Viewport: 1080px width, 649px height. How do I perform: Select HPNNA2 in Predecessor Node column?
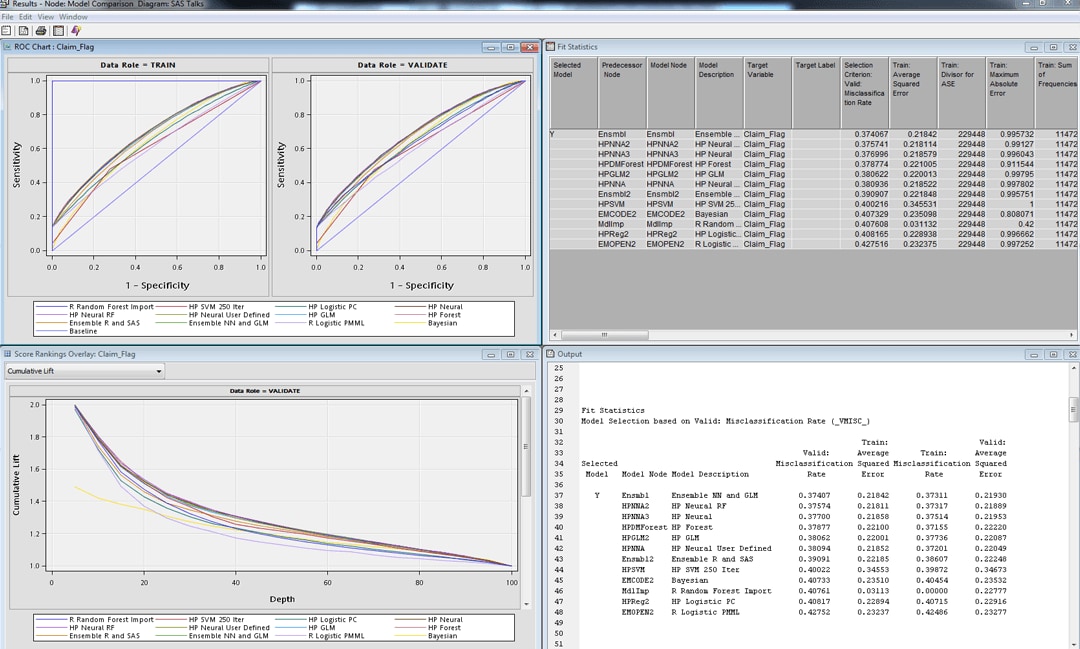click(x=621, y=145)
